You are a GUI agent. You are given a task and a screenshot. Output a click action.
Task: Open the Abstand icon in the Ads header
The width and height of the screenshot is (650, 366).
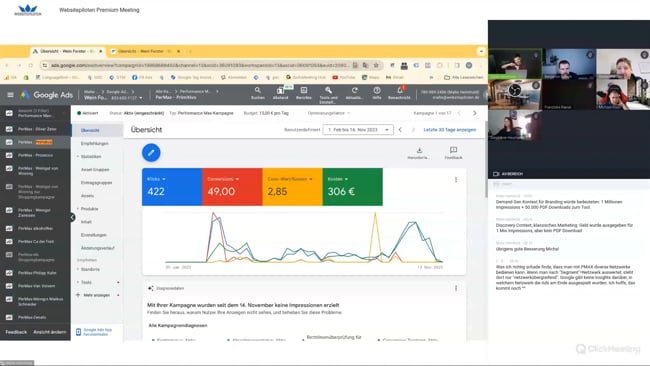click(x=281, y=93)
